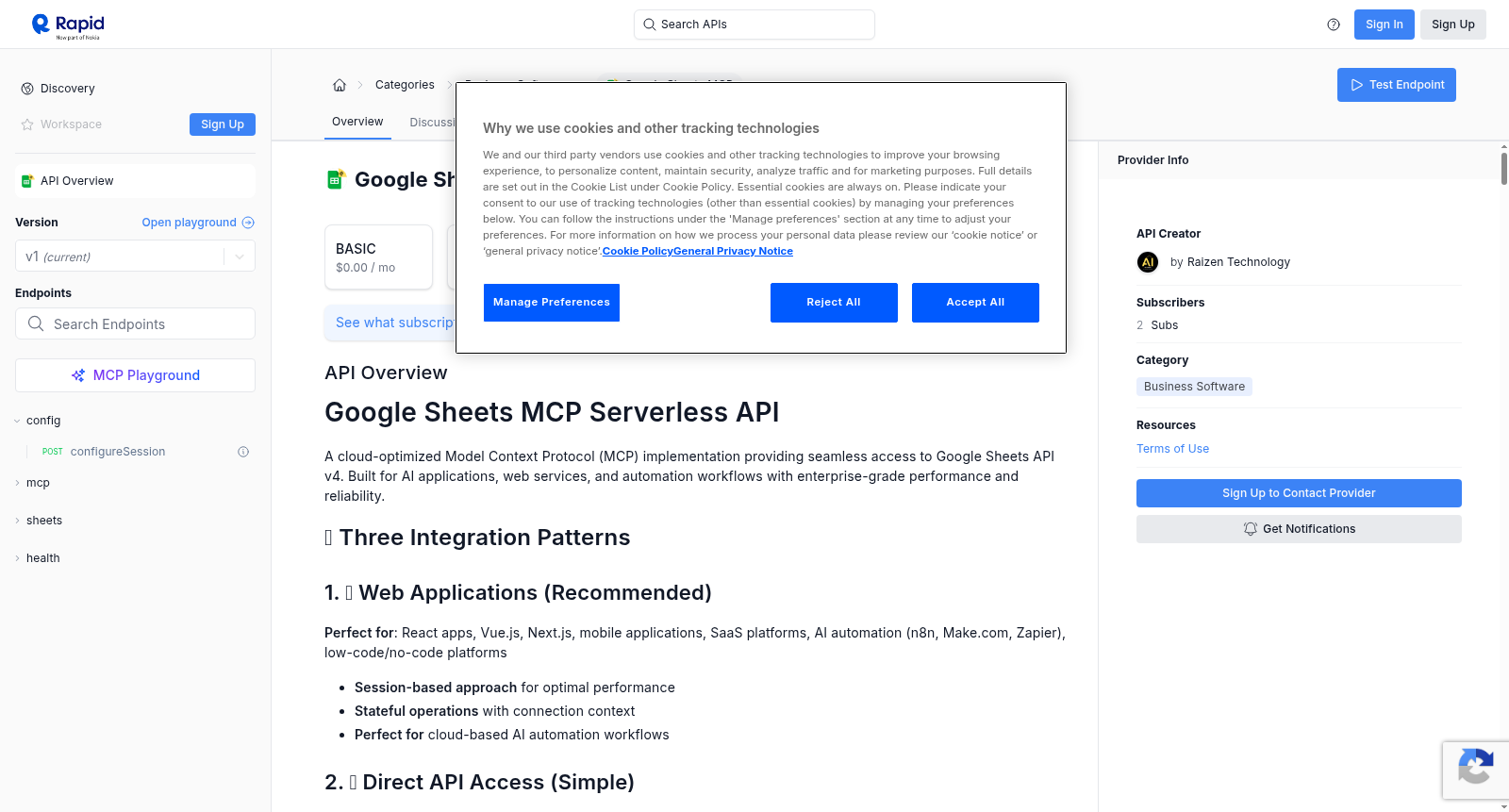This screenshot has height=812, width=1509.
Task: Click the Discovery compass icon
Action: coord(27,89)
